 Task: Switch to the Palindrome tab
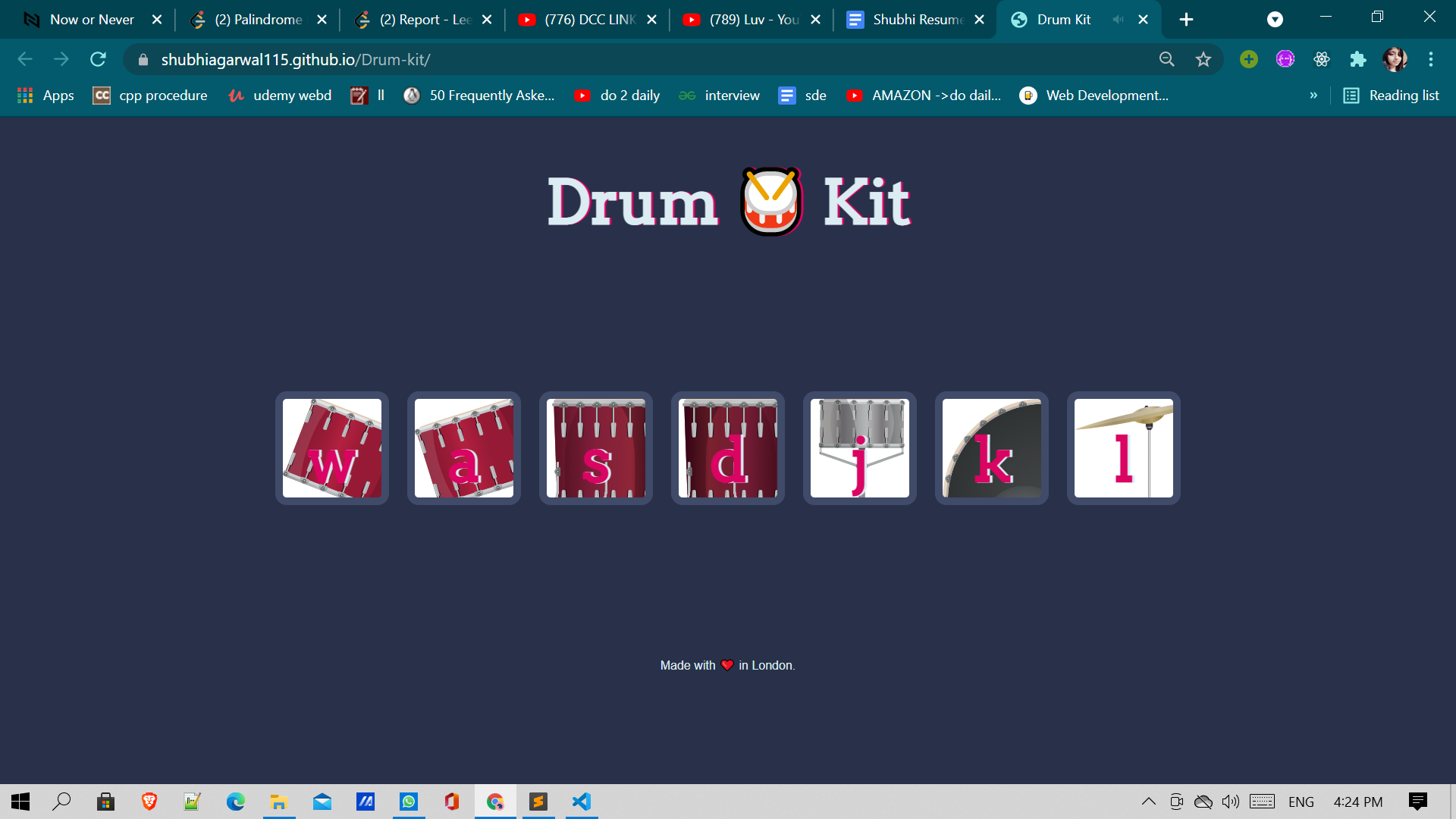(258, 20)
